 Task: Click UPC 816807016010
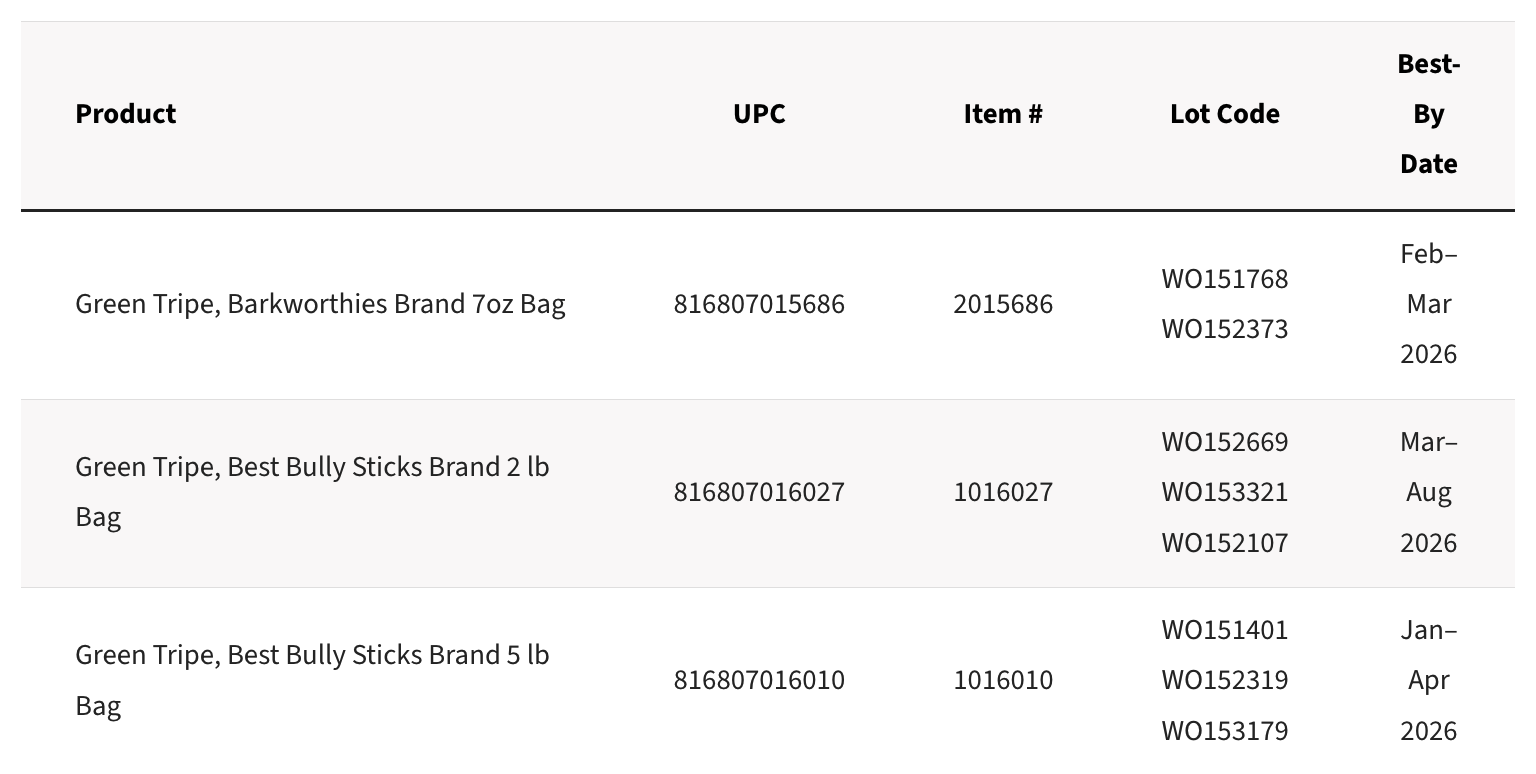[x=759, y=680]
